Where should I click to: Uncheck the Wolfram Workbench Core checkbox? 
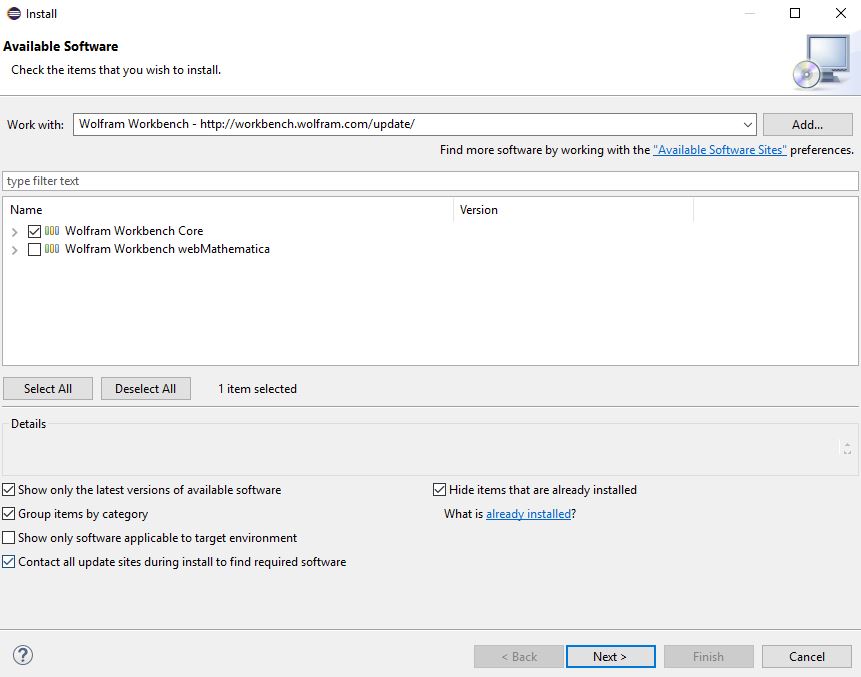tap(34, 231)
